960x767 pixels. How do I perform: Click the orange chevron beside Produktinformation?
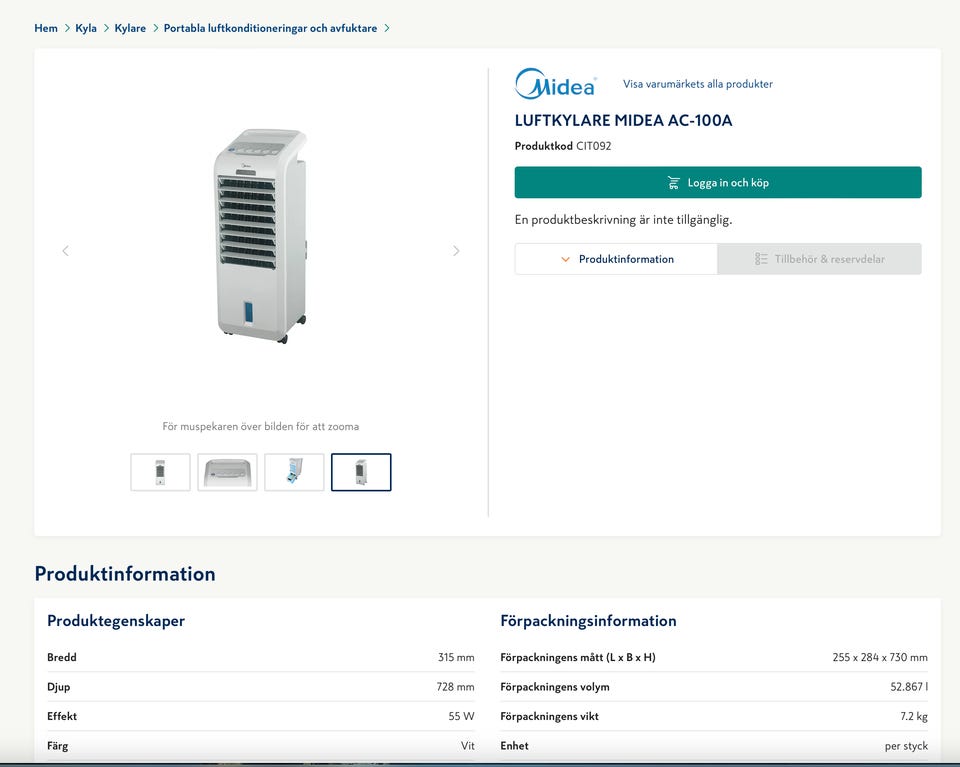pos(566,260)
